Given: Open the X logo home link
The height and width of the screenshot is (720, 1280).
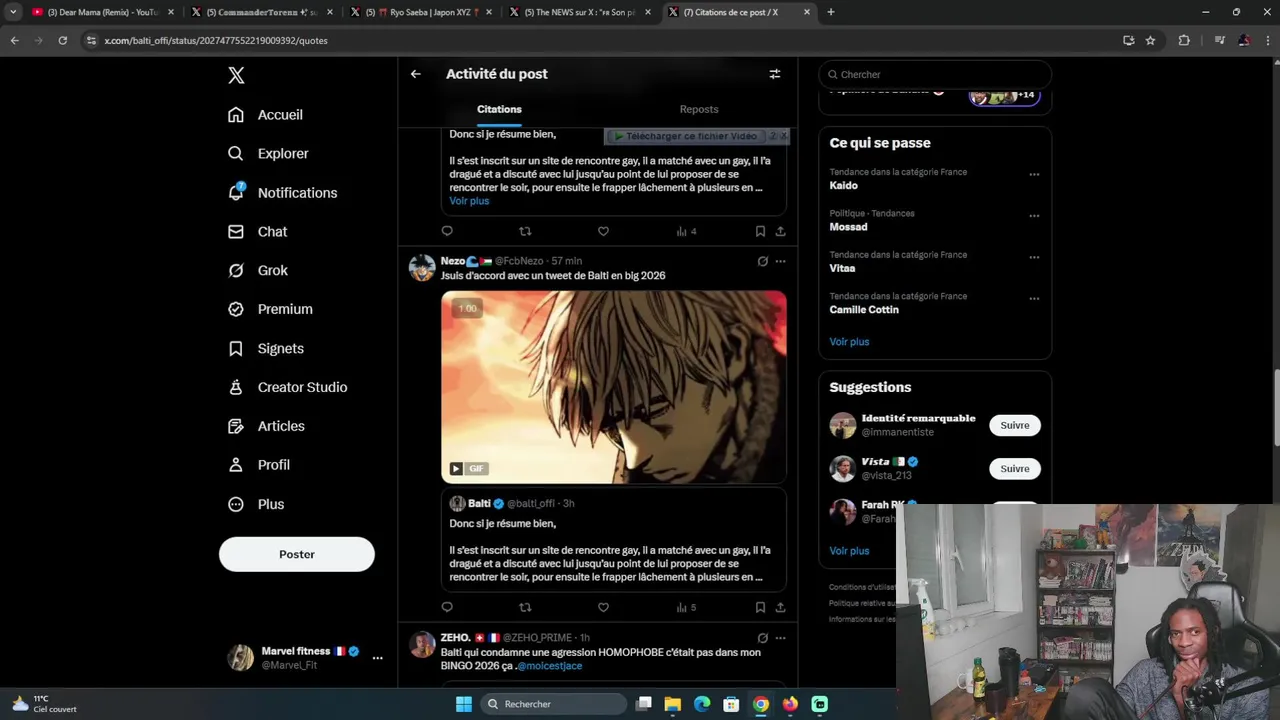Looking at the screenshot, I should [x=236, y=75].
